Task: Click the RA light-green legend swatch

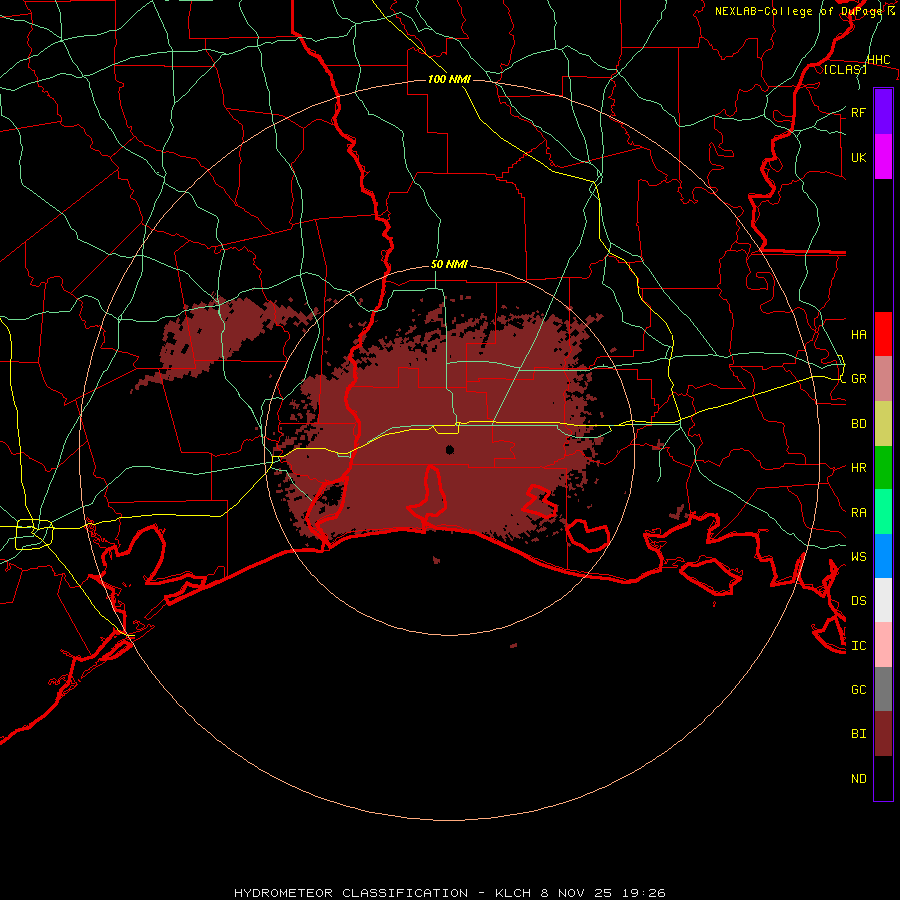Action: point(883,512)
